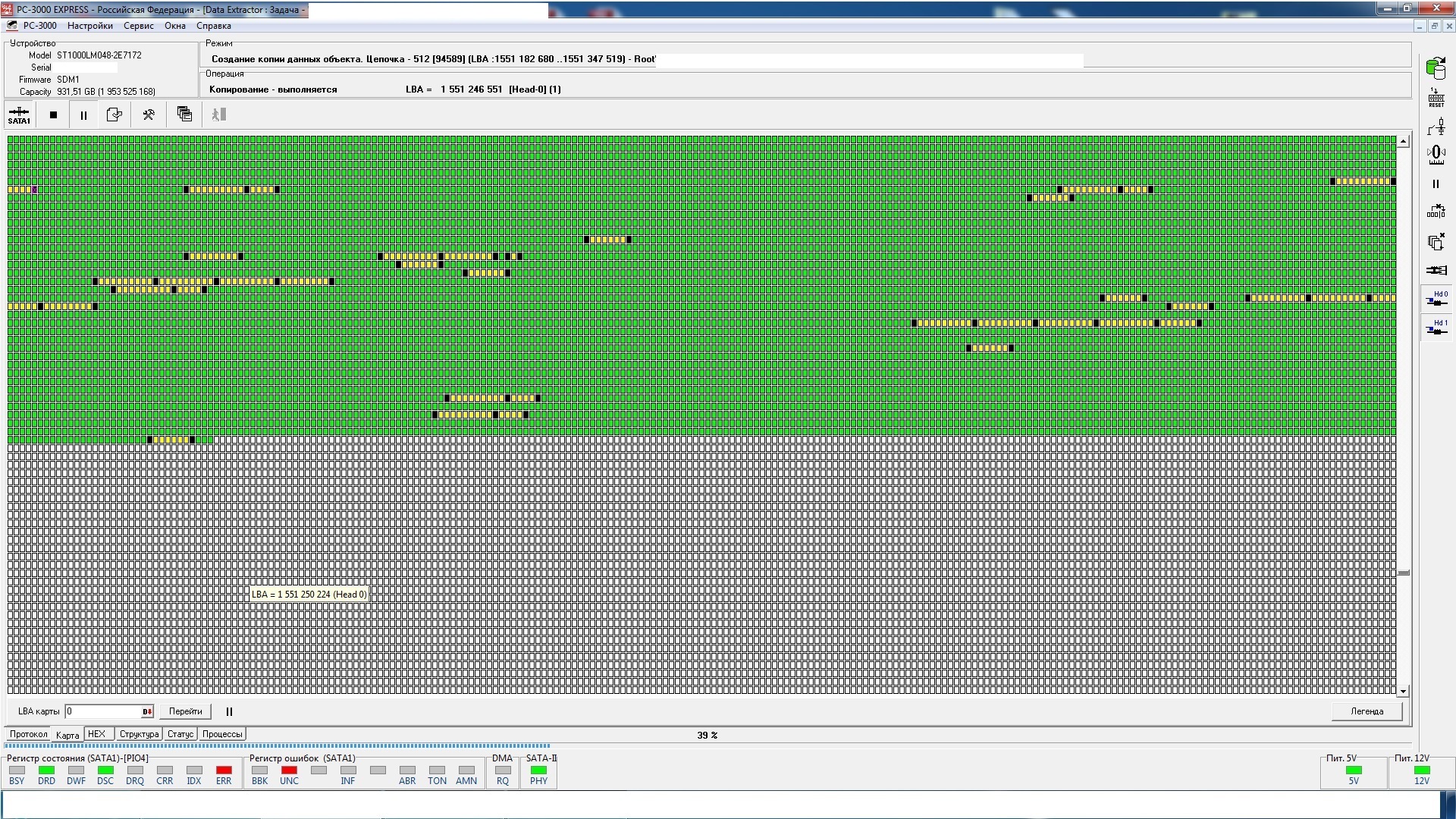The width and height of the screenshot is (1456, 819).
Task: Click the connector plug icon in the sidebar
Action: point(1436,270)
